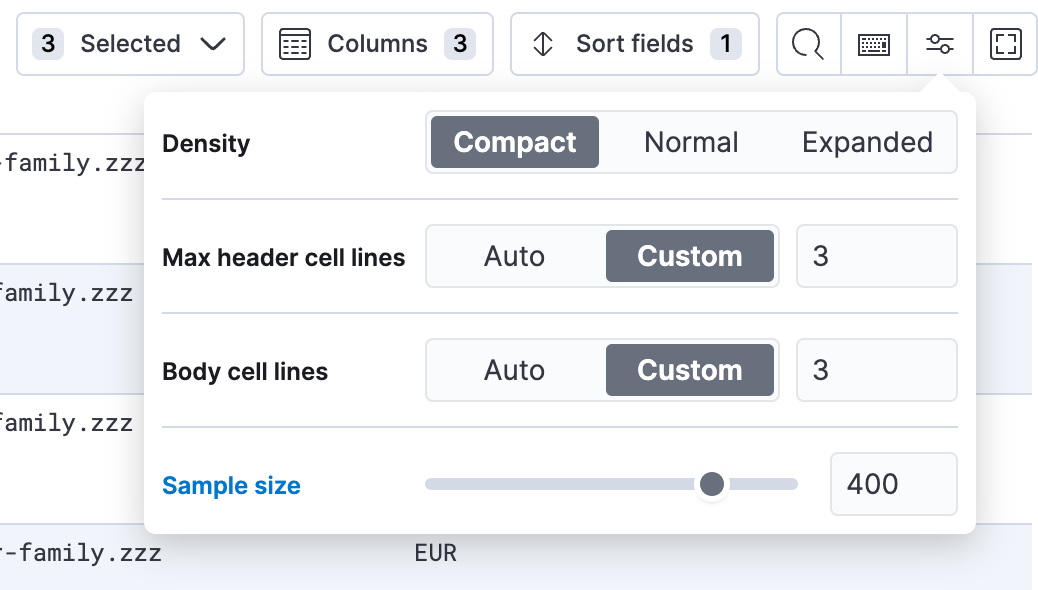Click the Sort fields arrows icon

(x=541, y=44)
